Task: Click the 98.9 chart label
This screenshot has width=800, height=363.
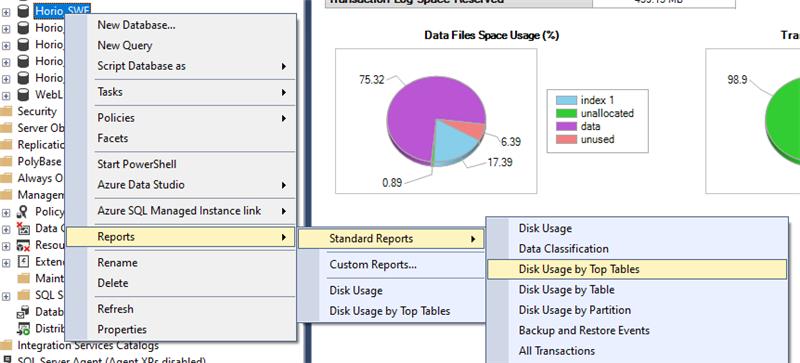Action: point(737,80)
